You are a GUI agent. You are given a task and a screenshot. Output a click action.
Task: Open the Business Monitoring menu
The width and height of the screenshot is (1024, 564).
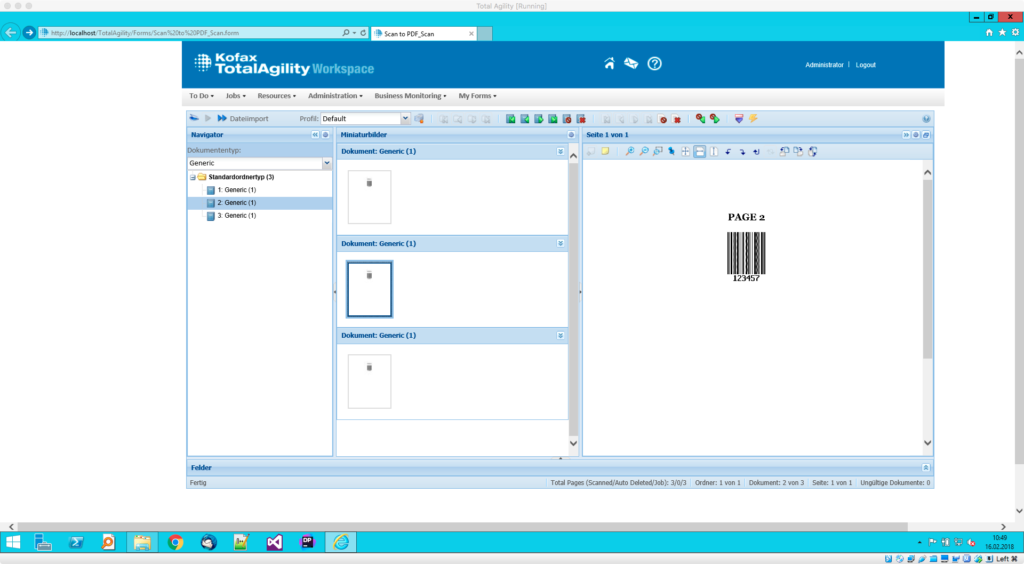click(410, 96)
